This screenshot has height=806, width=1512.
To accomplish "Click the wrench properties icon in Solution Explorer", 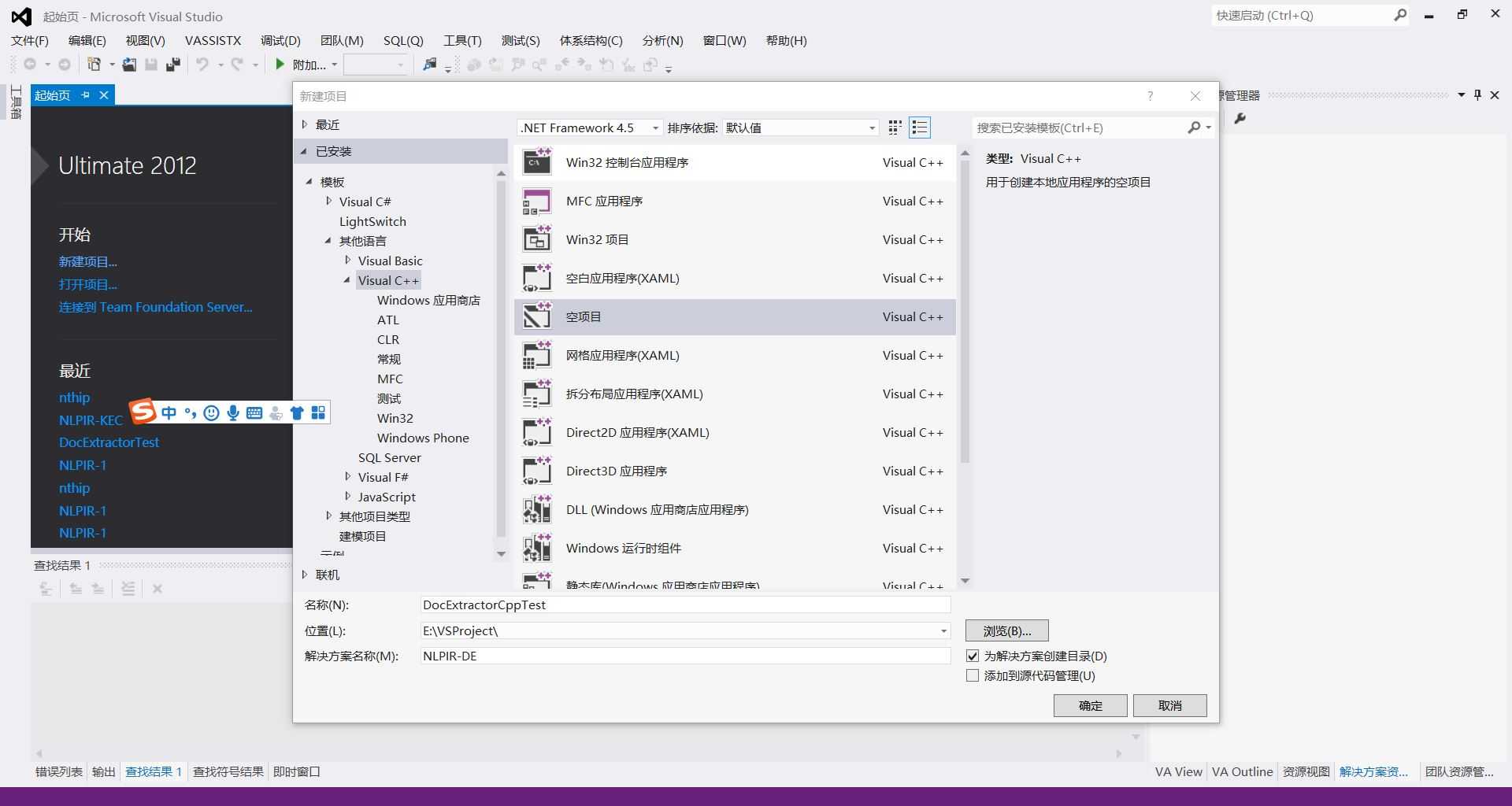I will pyautogui.click(x=1240, y=119).
